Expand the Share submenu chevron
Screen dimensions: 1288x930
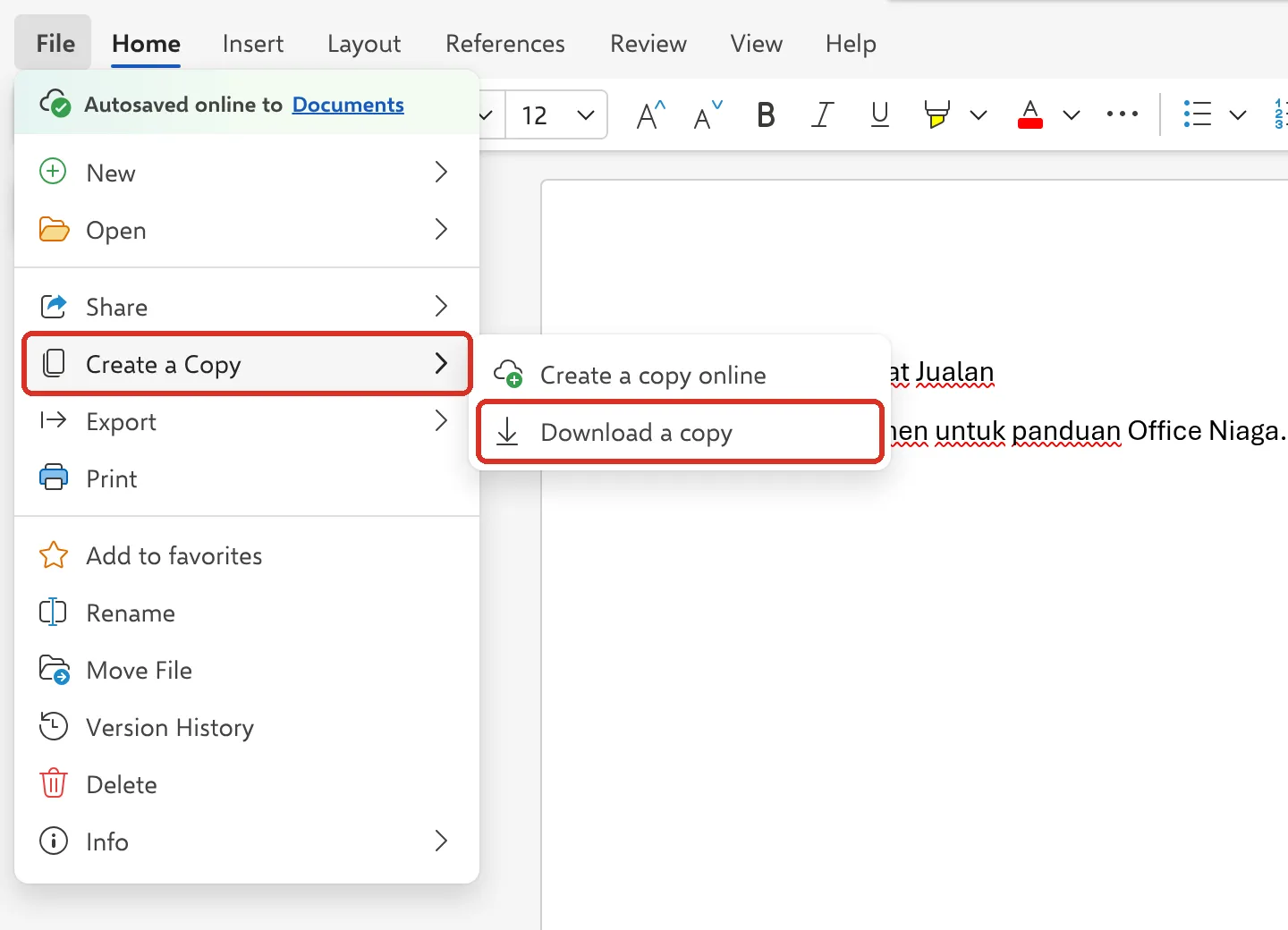pos(441,306)
